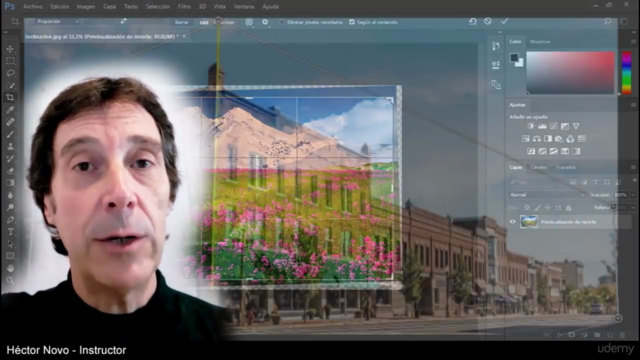Select the Horizontal Type tool
The height and width of the screenshot is (360, 640).
(x=10, y=232)
